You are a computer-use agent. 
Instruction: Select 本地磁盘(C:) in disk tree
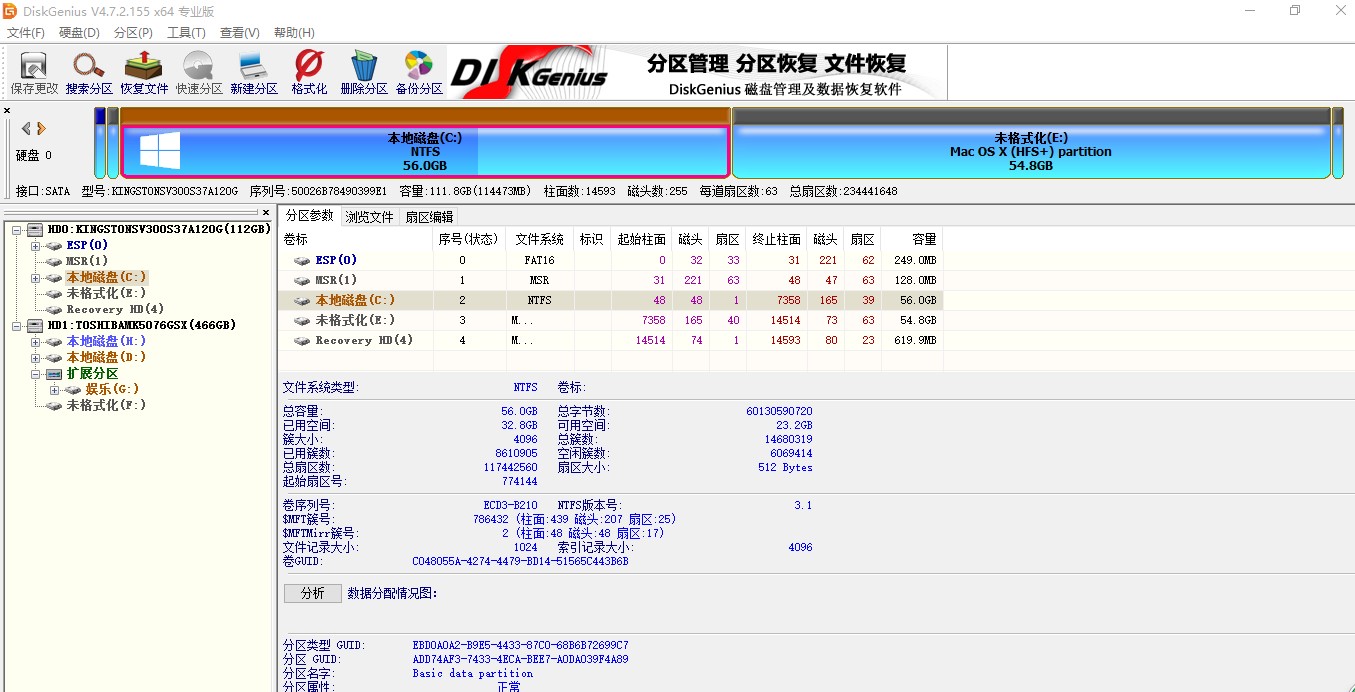click(x=107, y=277)
